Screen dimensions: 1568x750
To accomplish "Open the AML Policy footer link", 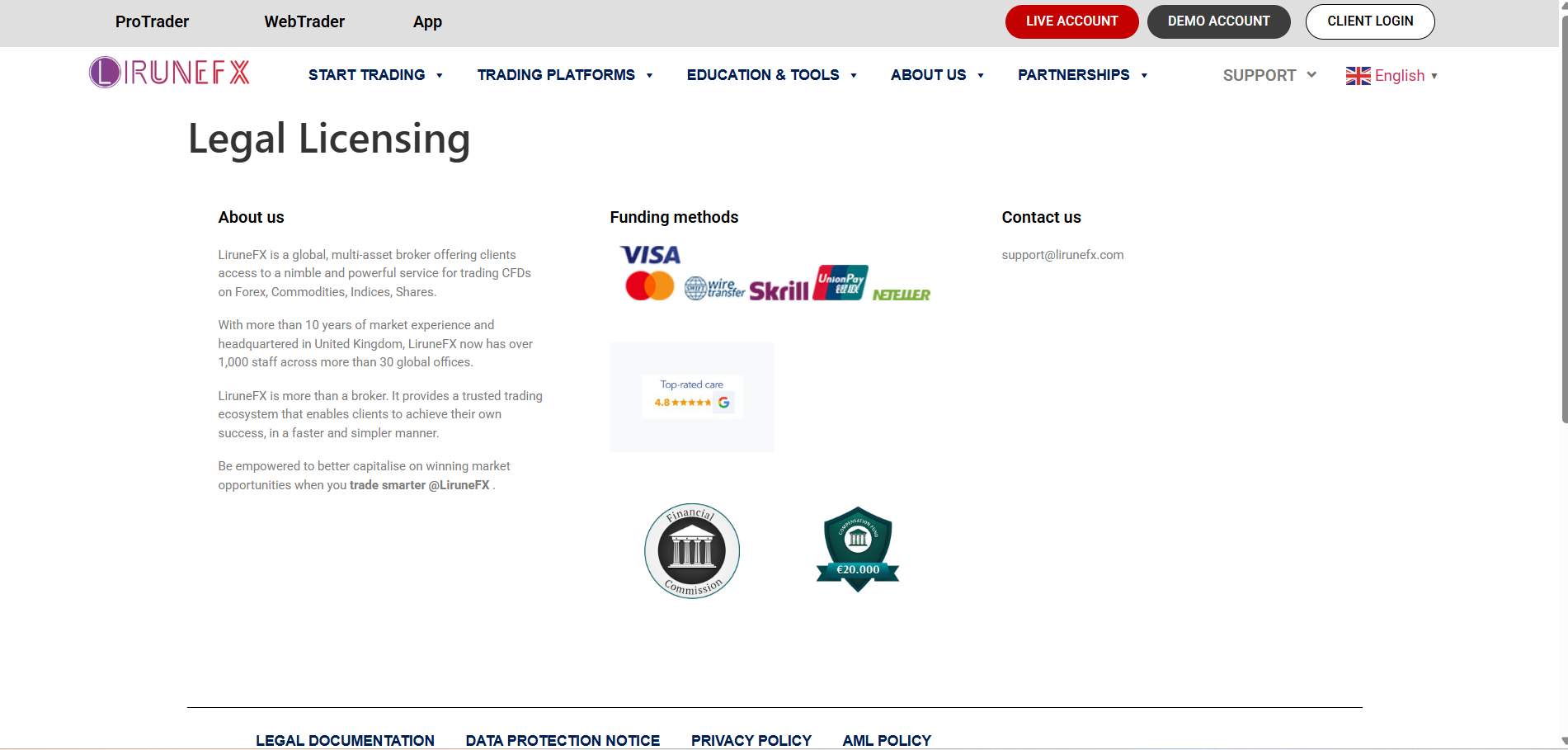I will coord(887,740).
